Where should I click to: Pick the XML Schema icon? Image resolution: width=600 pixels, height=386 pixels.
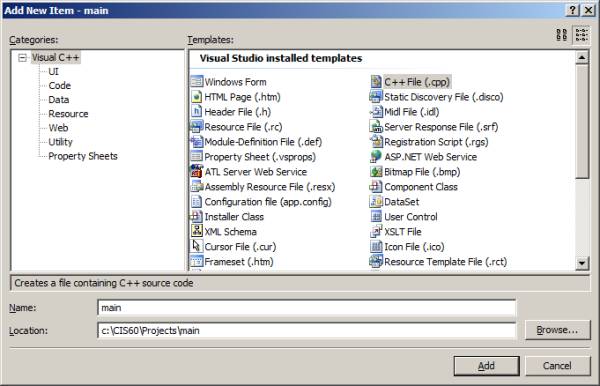tap(197, 231)
